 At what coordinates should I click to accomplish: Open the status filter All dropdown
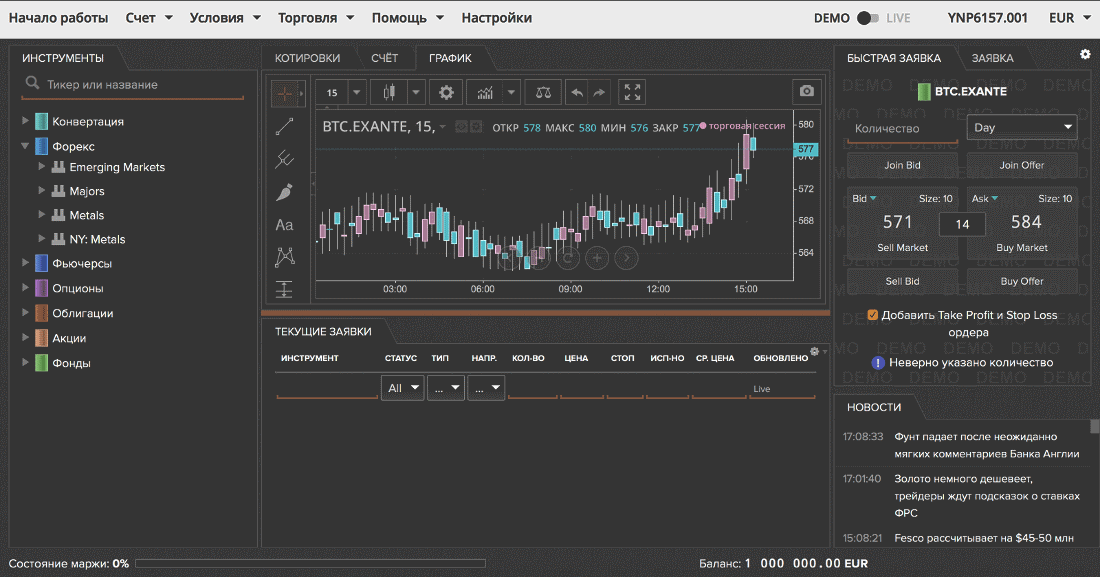tap(403, 387)
